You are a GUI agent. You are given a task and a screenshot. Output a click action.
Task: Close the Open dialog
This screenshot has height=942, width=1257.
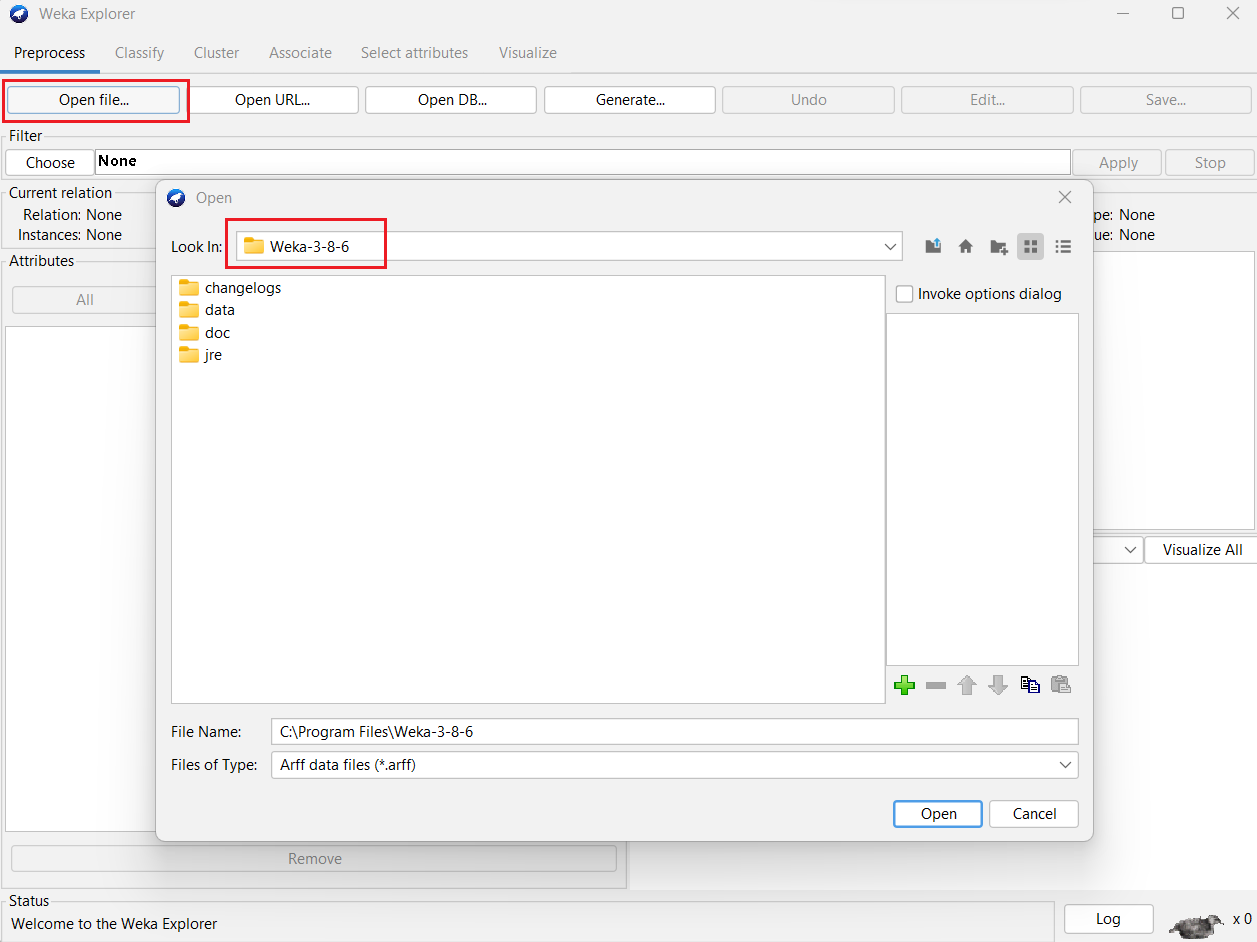[x=1065, y=198]
